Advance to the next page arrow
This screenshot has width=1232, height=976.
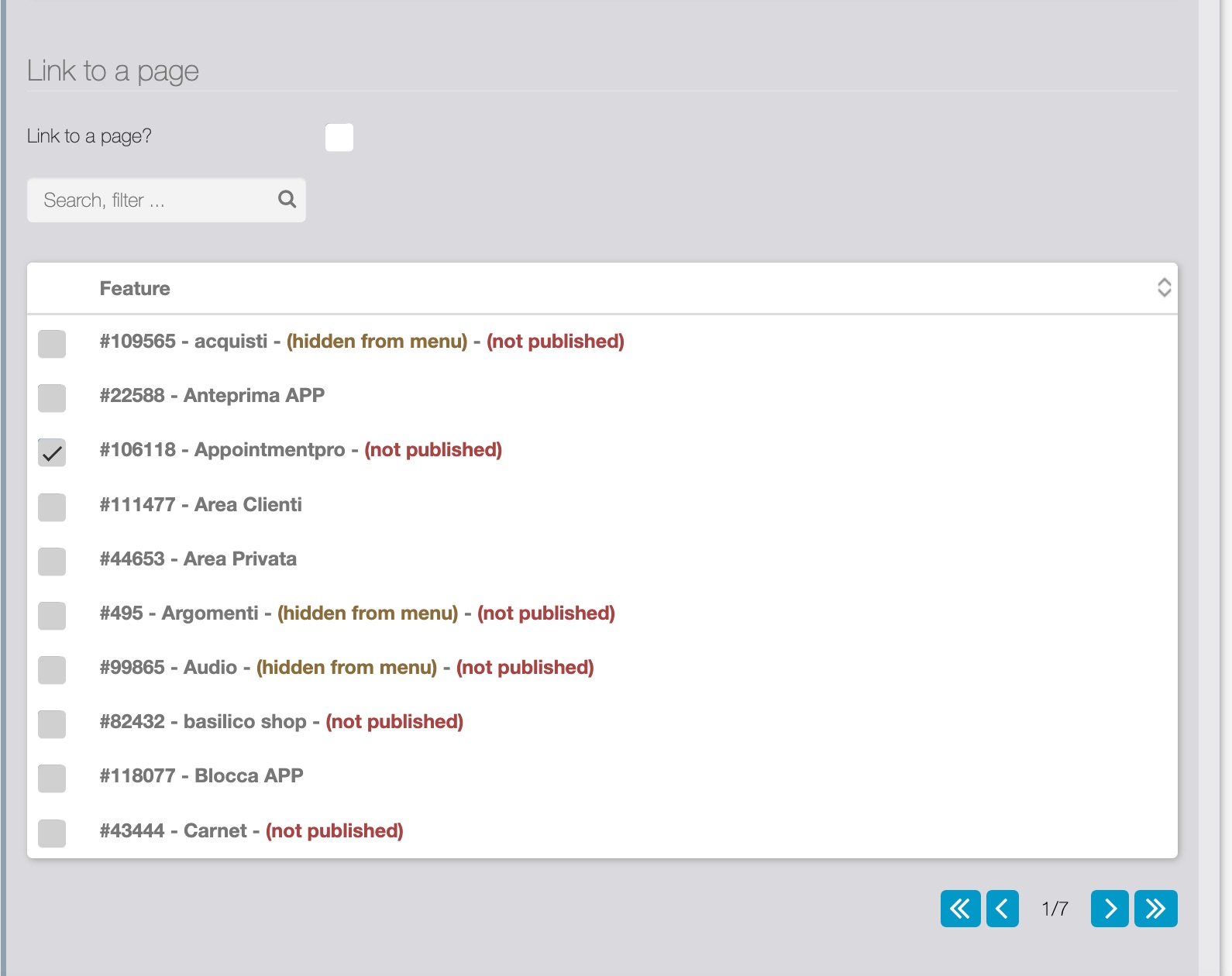(1110, 909)
